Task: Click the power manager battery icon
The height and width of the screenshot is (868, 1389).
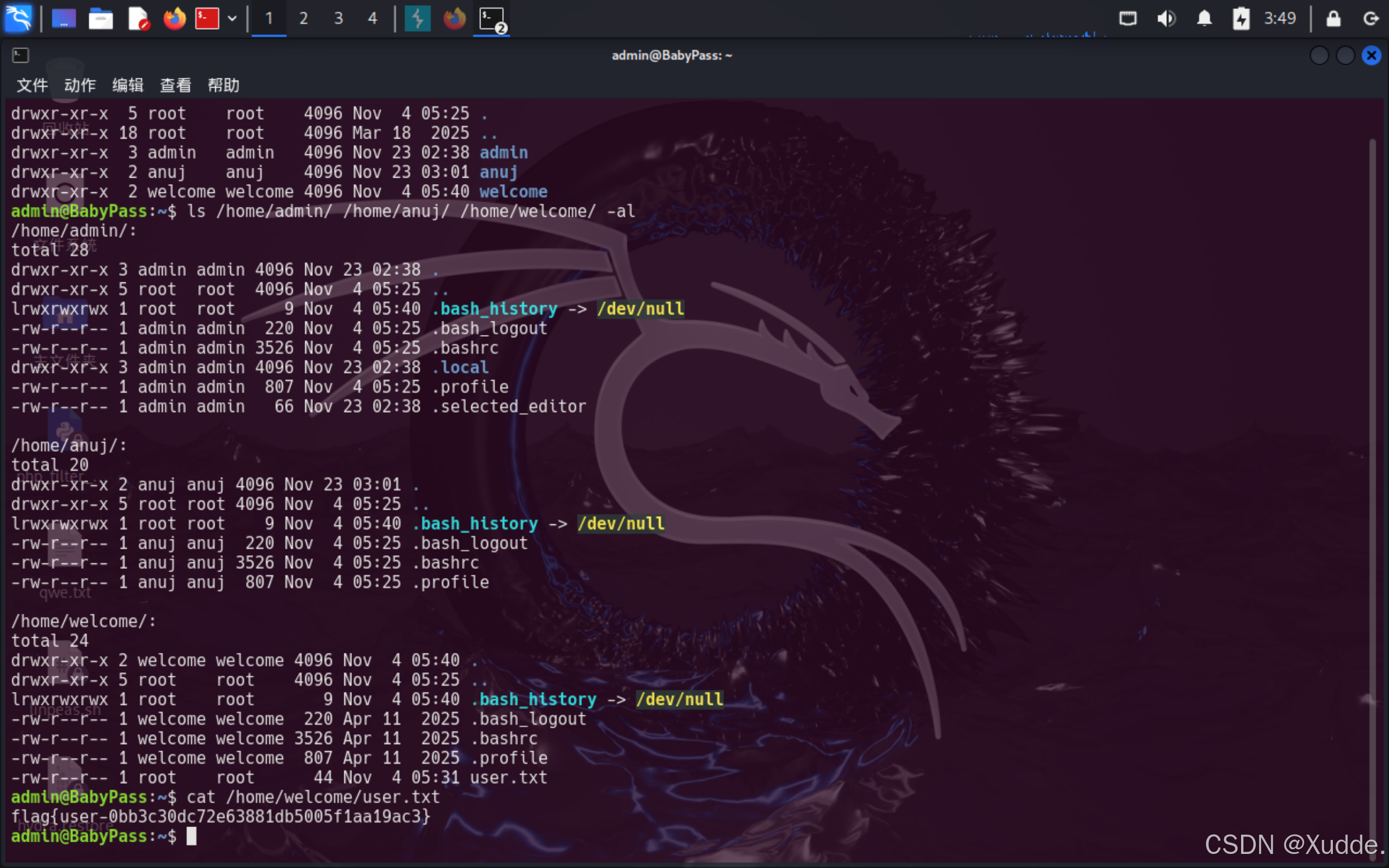Action: [1241, 19]
